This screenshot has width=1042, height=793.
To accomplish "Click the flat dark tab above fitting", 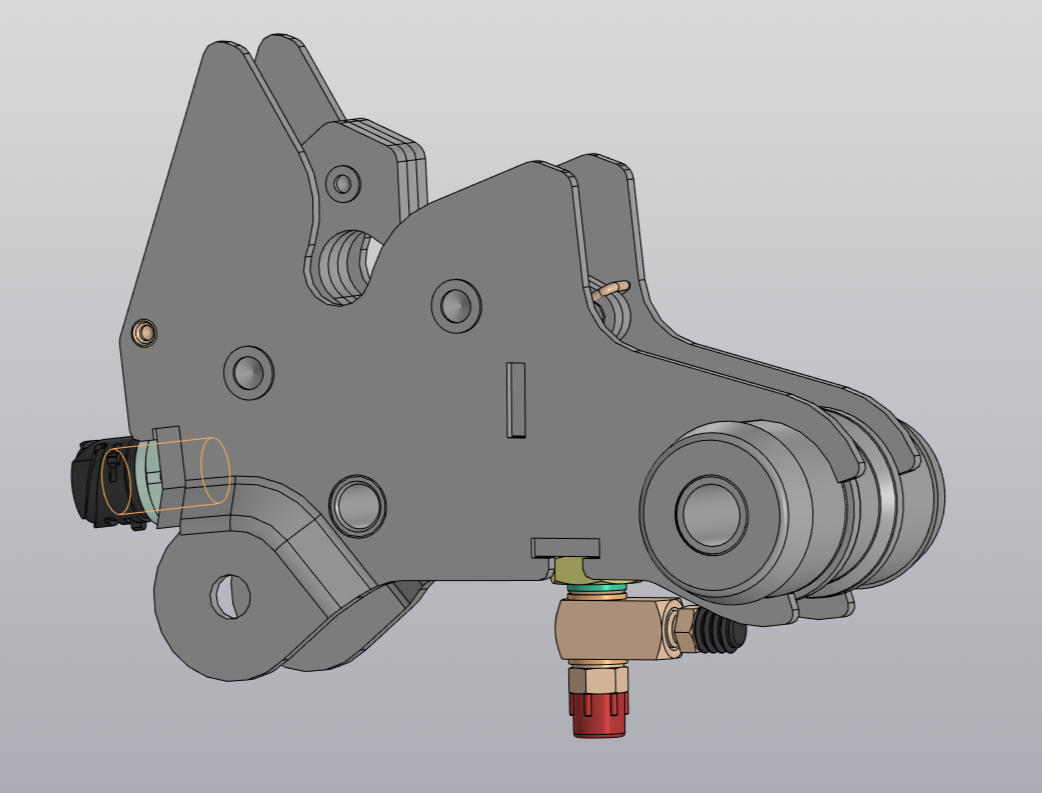I will point(566,546).
